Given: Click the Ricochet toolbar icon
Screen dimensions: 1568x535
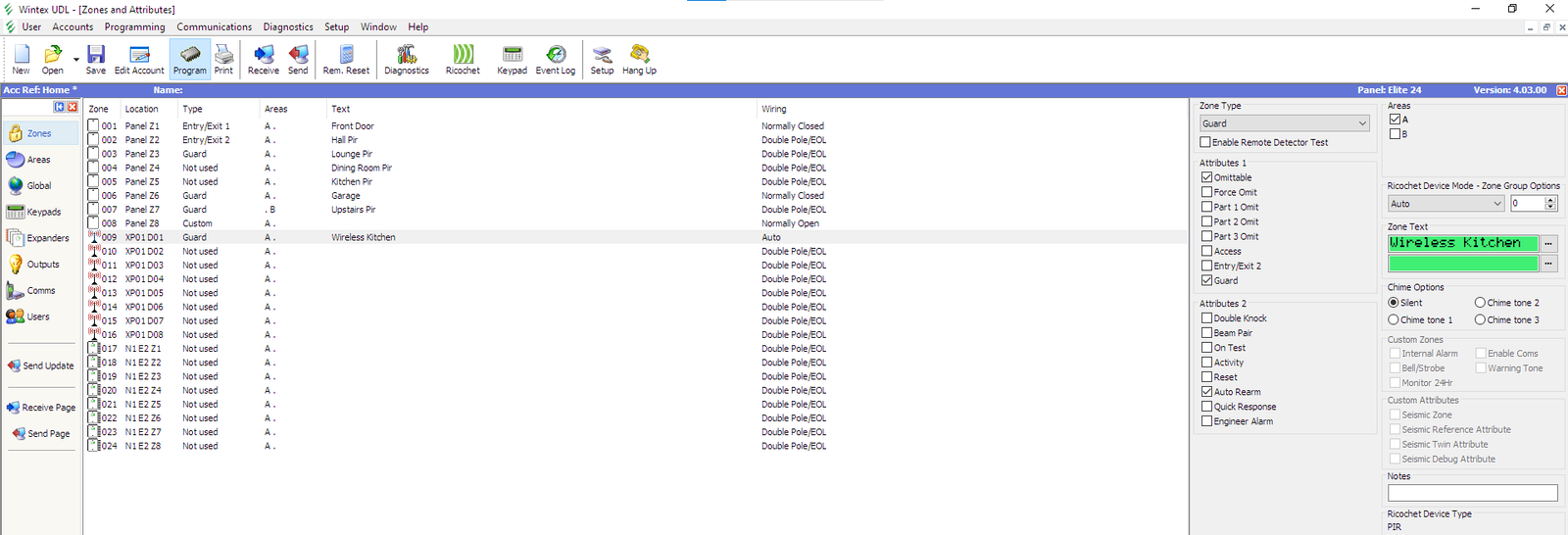Looking at the screenshot, I should pyautogui.click(x=463, y=59).
